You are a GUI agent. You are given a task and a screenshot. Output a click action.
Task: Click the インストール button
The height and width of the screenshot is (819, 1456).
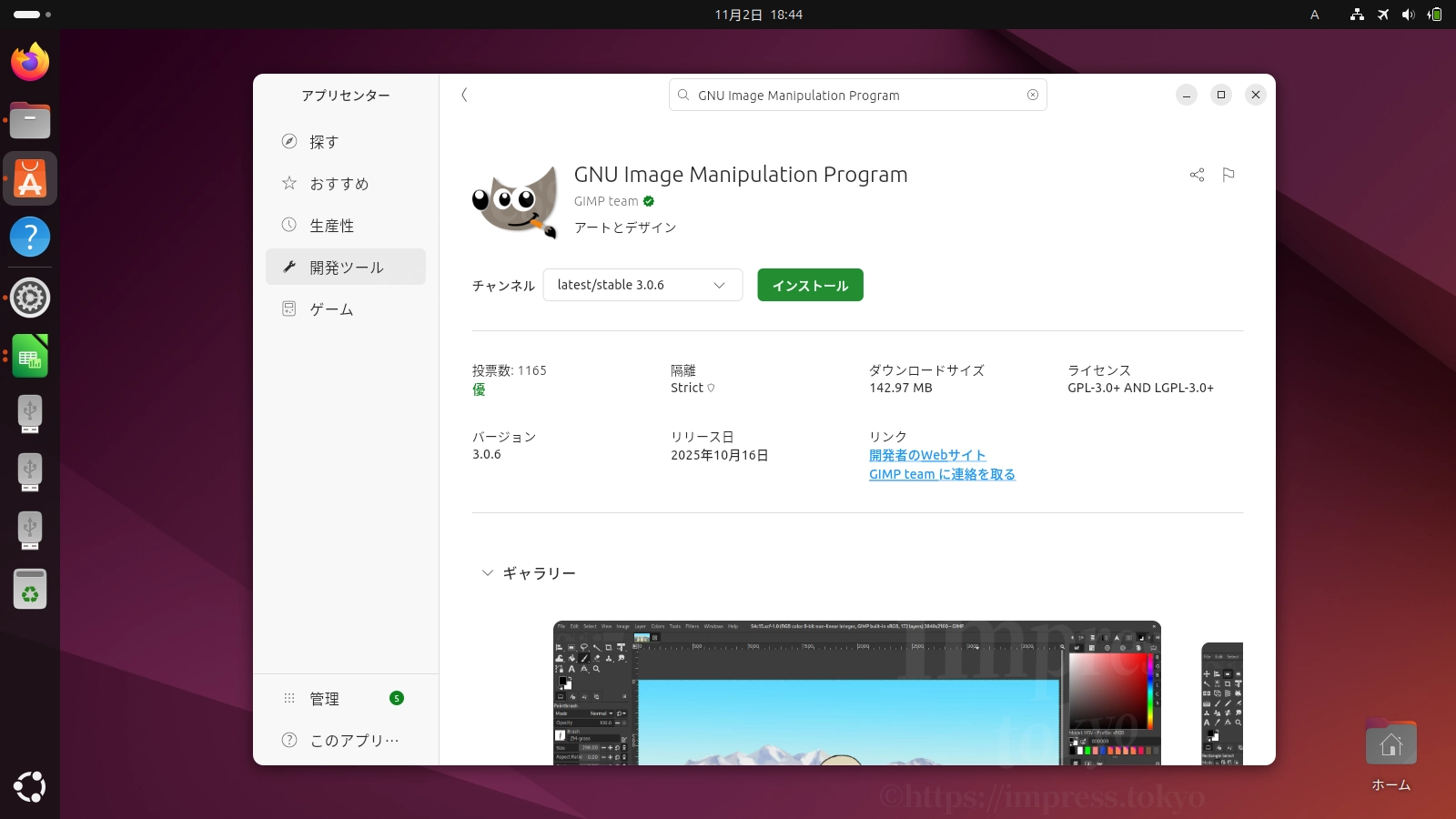pyautogui.click(x=810, y=285)
